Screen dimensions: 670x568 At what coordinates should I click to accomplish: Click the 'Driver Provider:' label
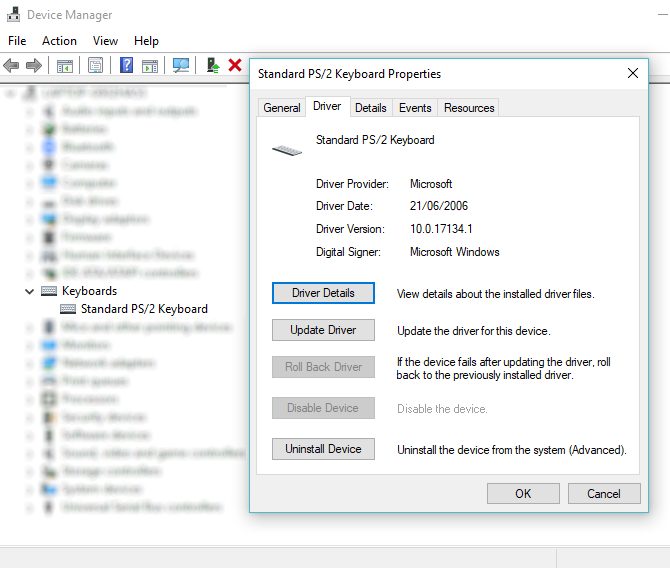pyautogui.click(x=352, y=184)
